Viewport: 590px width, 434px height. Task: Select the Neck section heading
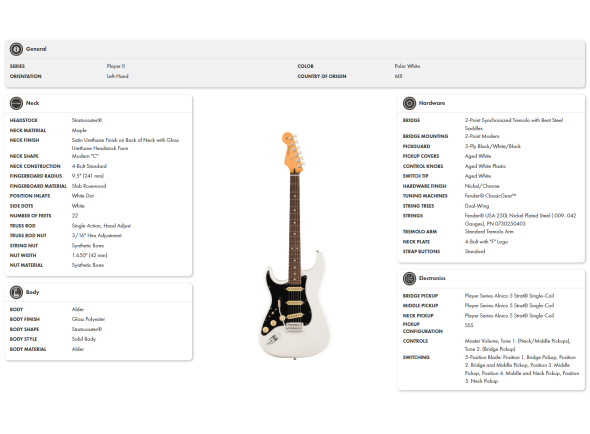click(x=32, y=103)
